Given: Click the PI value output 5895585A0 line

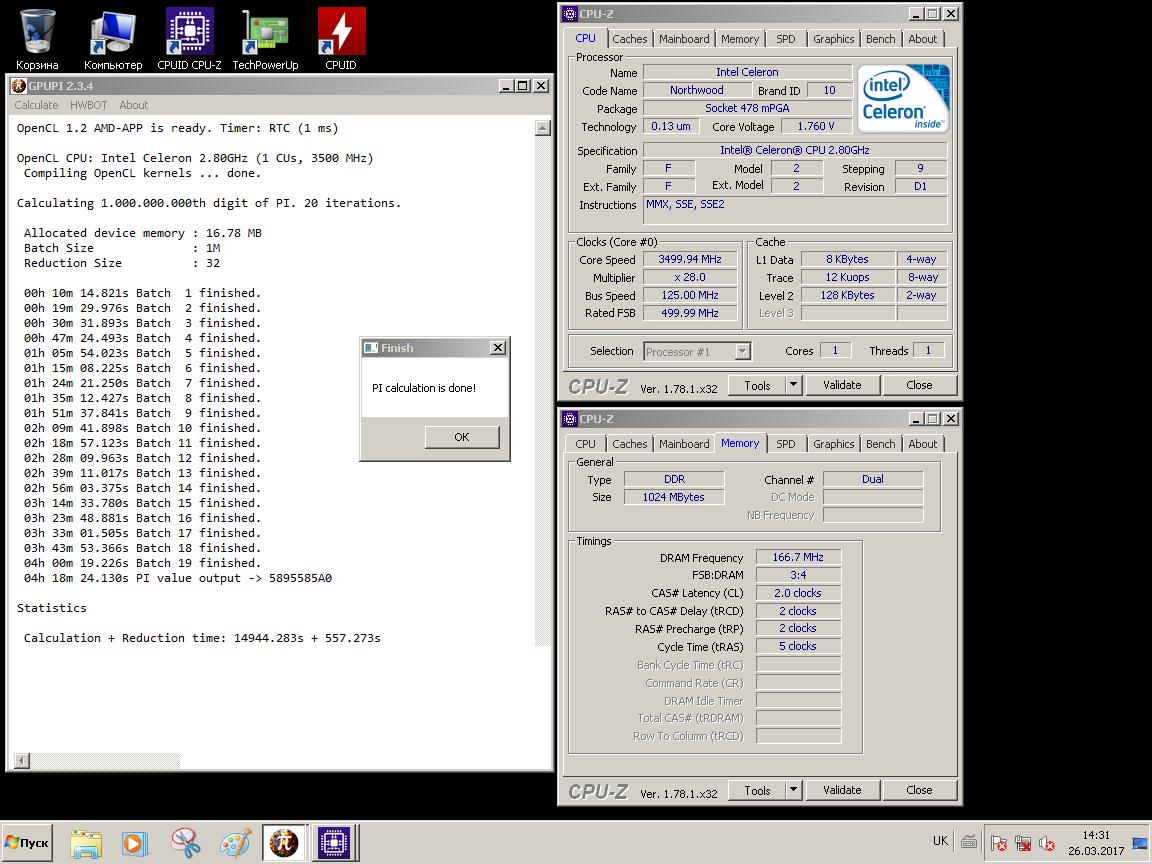Looking at the screenshot, I should point(178,578).
